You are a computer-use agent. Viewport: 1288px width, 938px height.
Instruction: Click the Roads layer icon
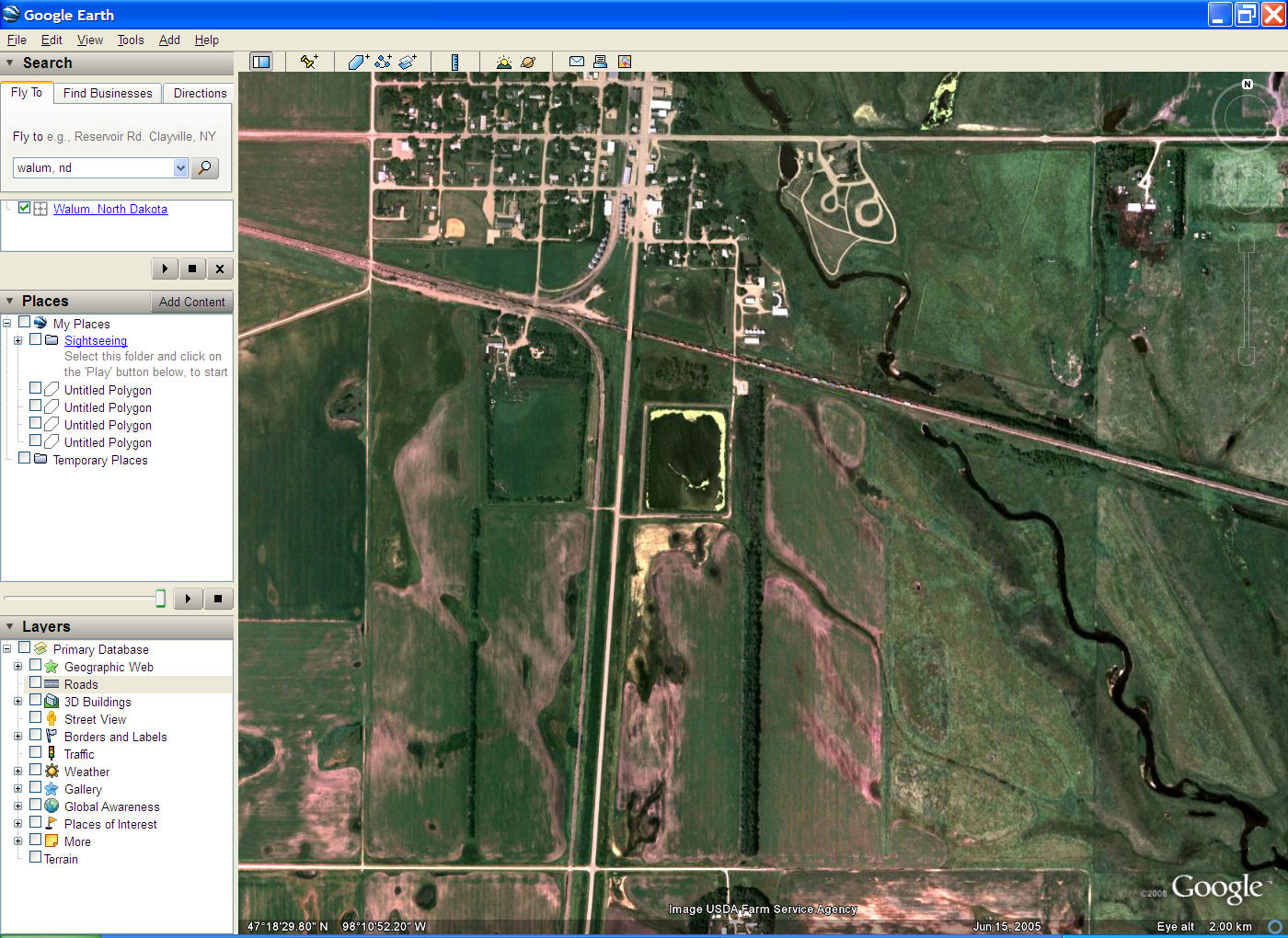click(52, 684)
